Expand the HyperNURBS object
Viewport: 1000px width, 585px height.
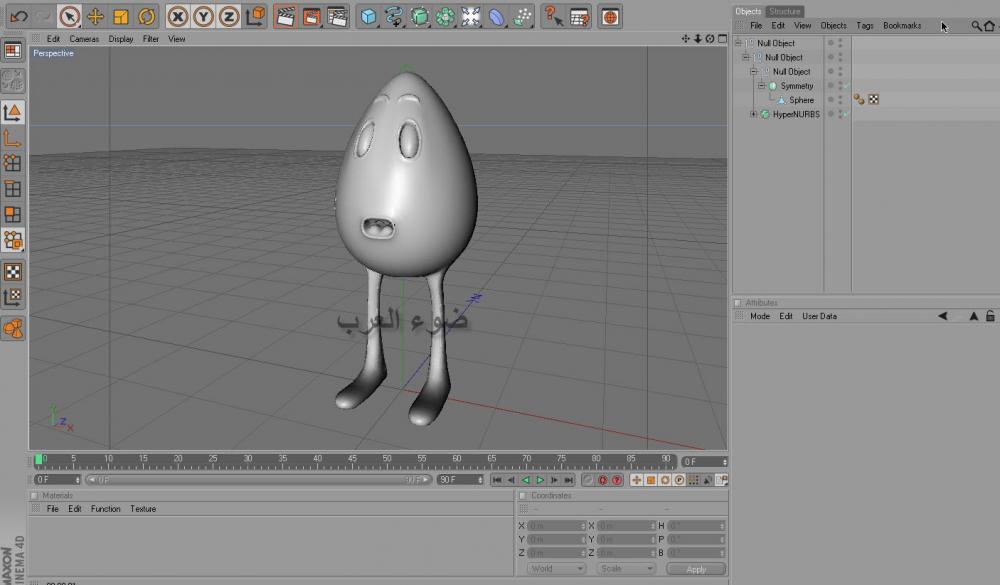point(754,114)
